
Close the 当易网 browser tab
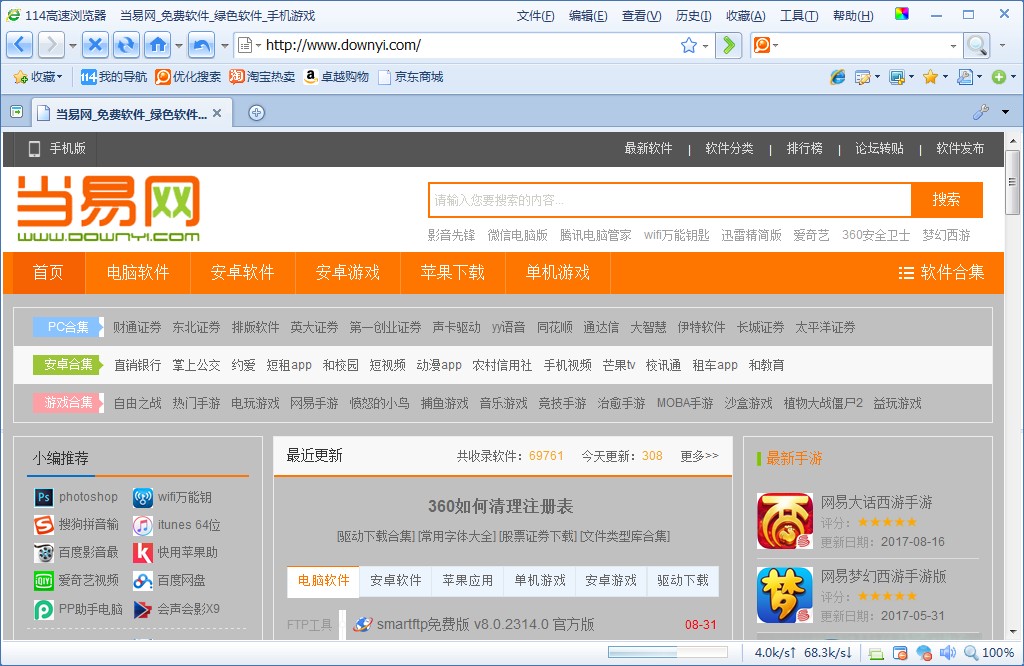(217, 113)
